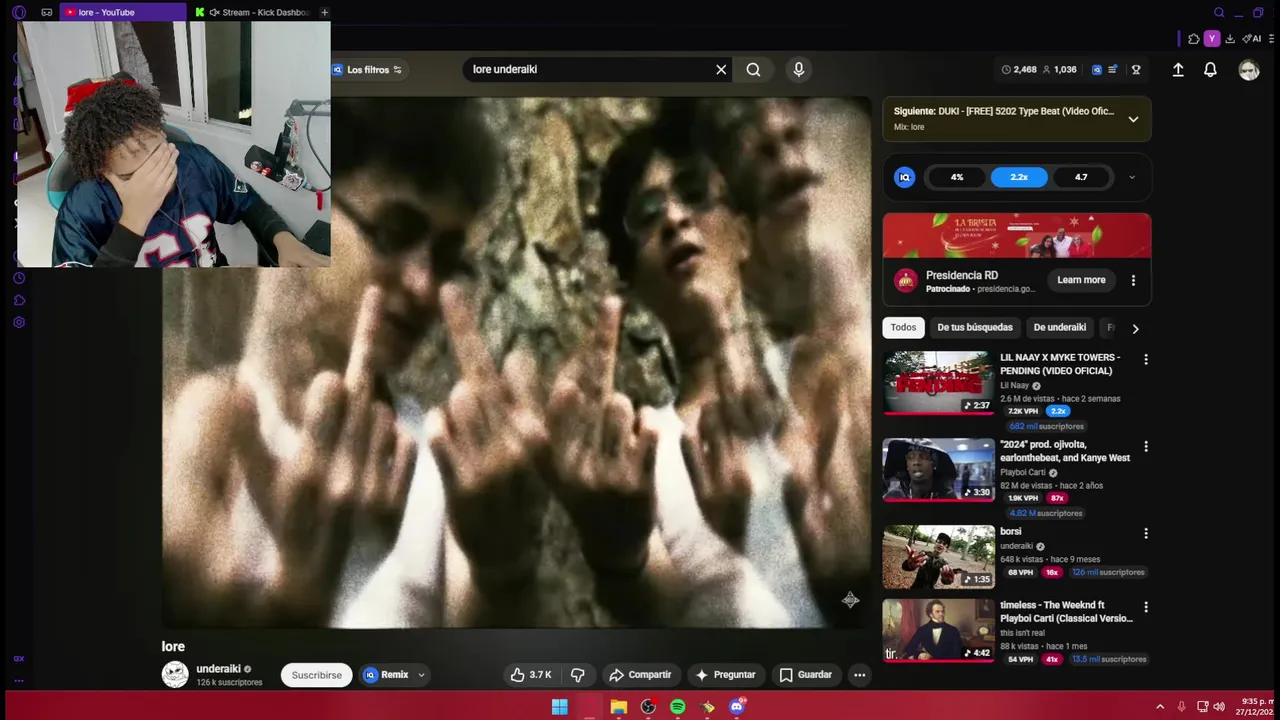Open the underaiki channel name link
The height and width of the screenshot is (720, 1280).
pos(218,668)
